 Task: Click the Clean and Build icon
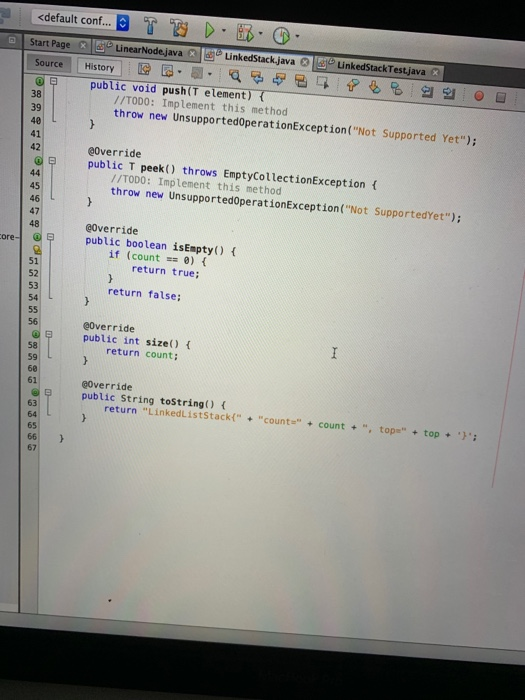coord(179,29)
